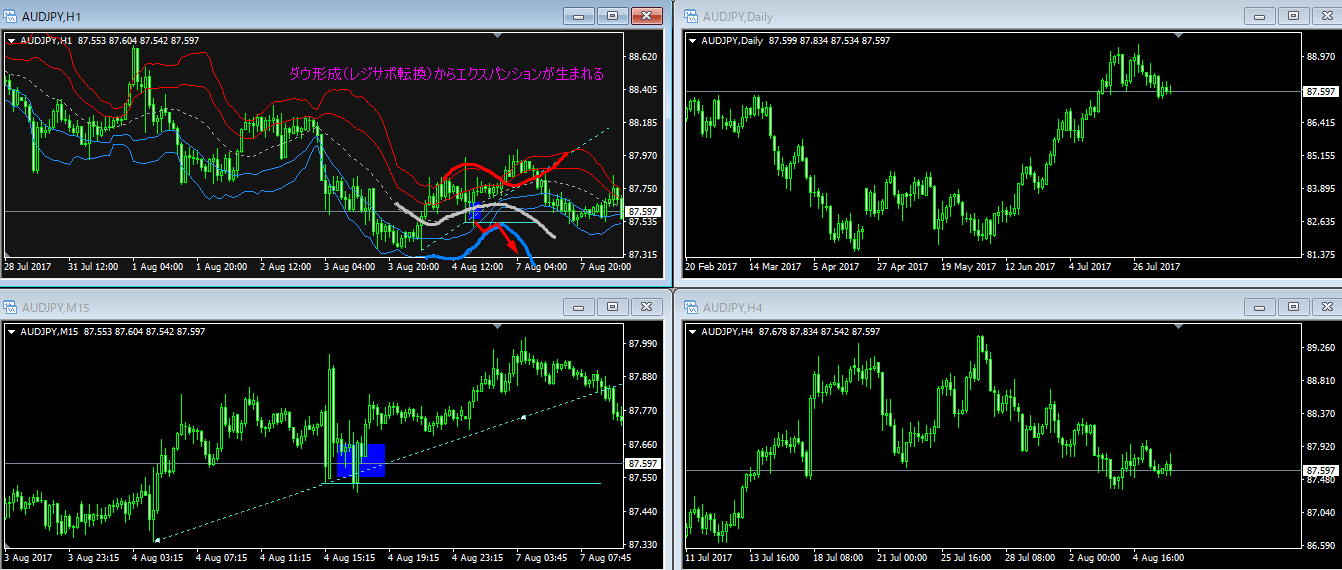This screenshot has width=1342, height=570.
Task: Open the triangle beside AUDJPY,H4 chart label
Action: 692,331
